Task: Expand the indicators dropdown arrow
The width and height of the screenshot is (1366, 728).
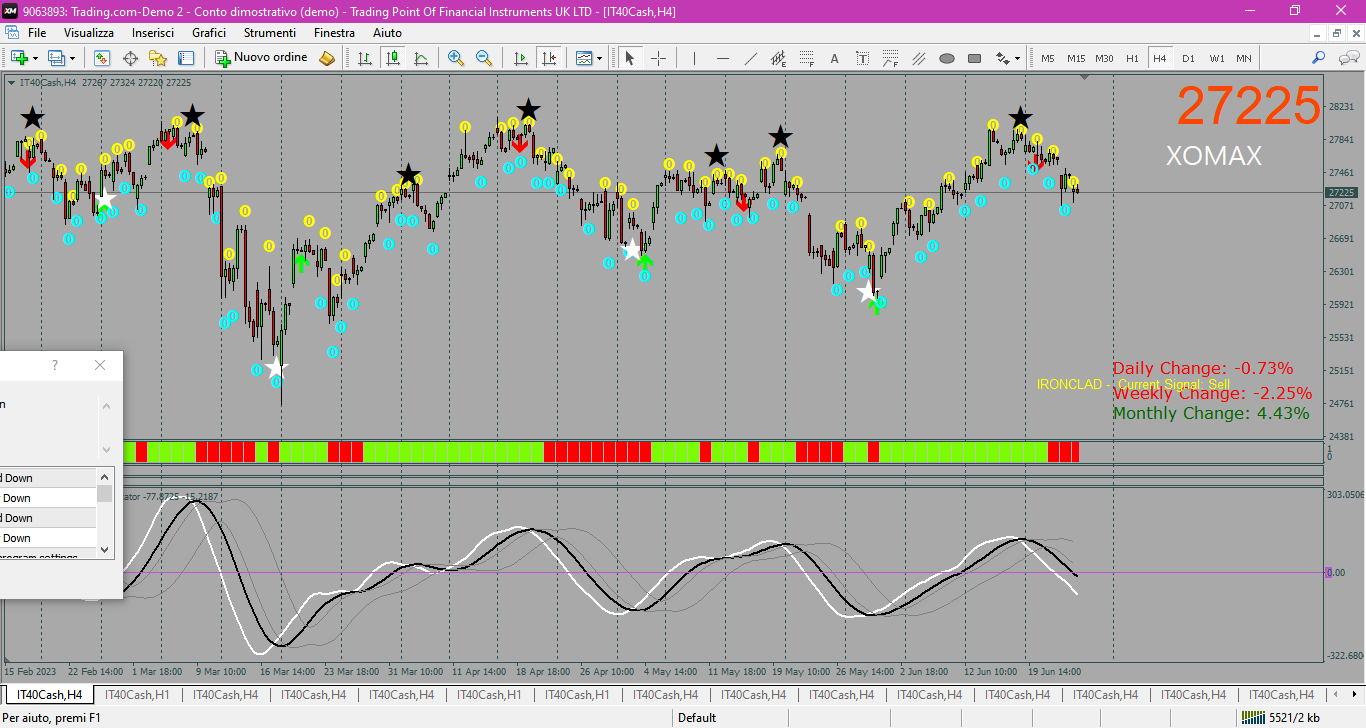Action: (x=600, y=58)
